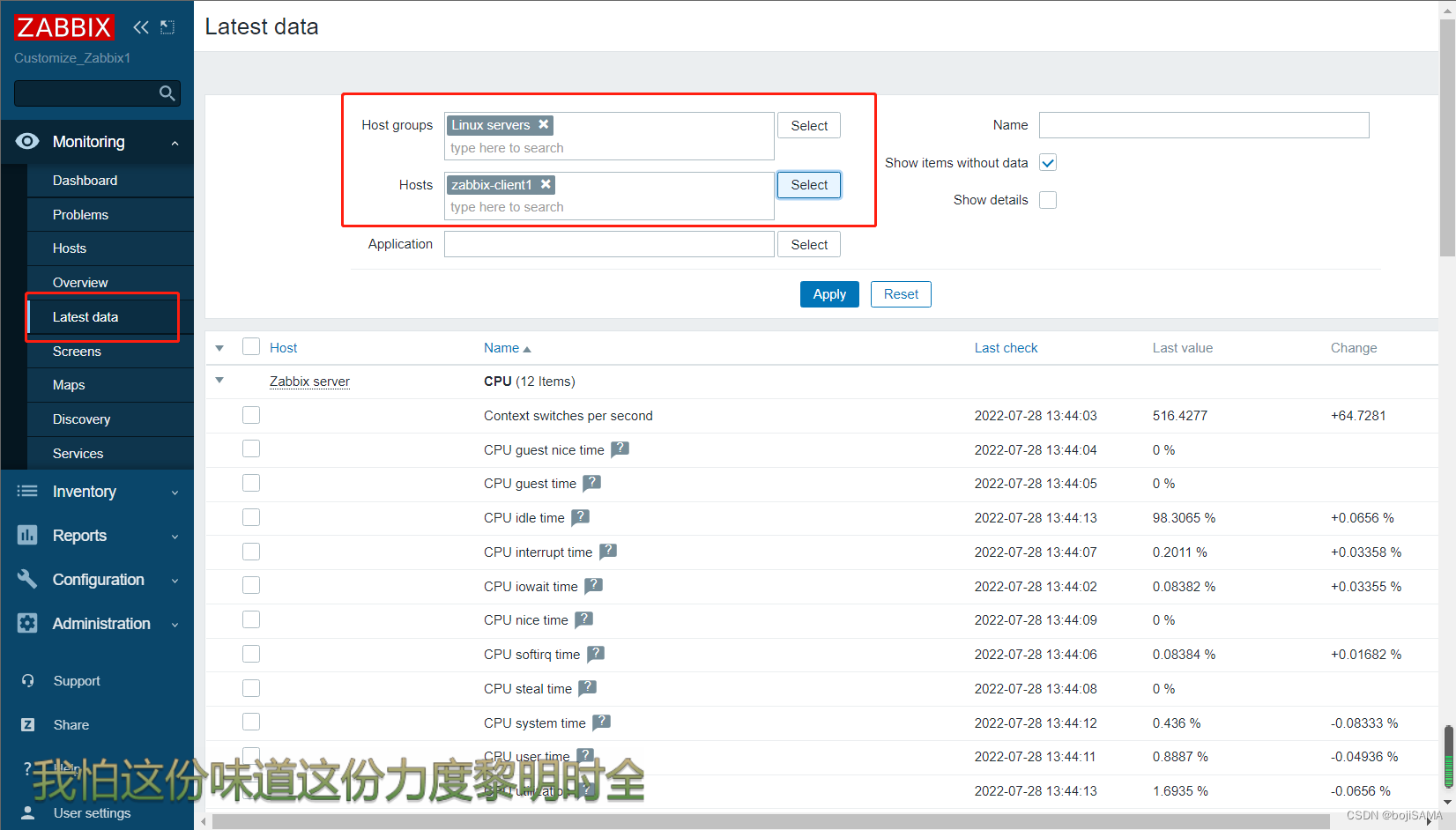Image resolution: width=1456 pixels, height=830 pixels.
Task: Enable the Show details checkbox
Action: click(x=1048, y=200)
